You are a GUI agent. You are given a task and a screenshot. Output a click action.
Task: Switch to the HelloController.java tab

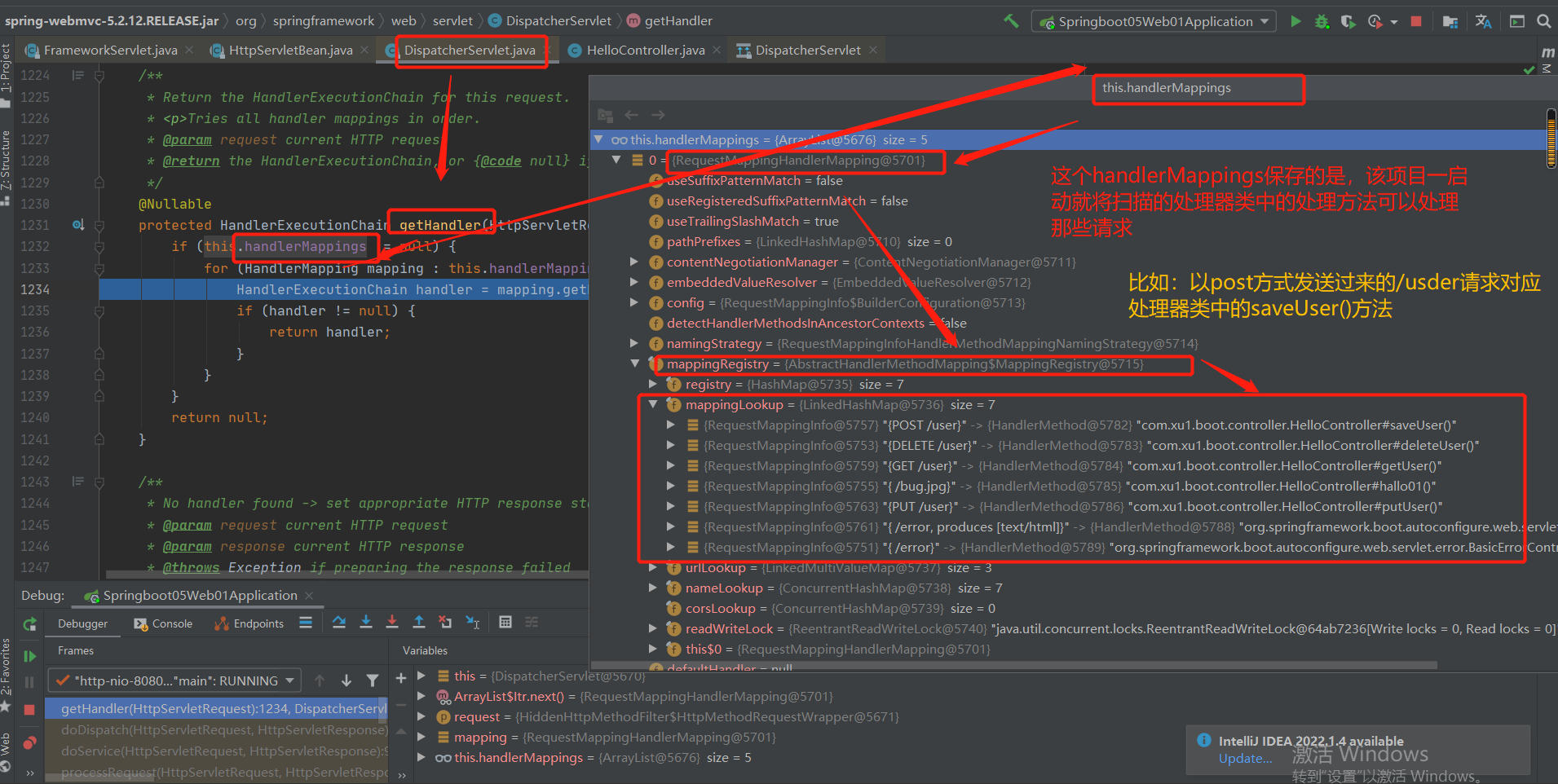click(x=644, y=51)
